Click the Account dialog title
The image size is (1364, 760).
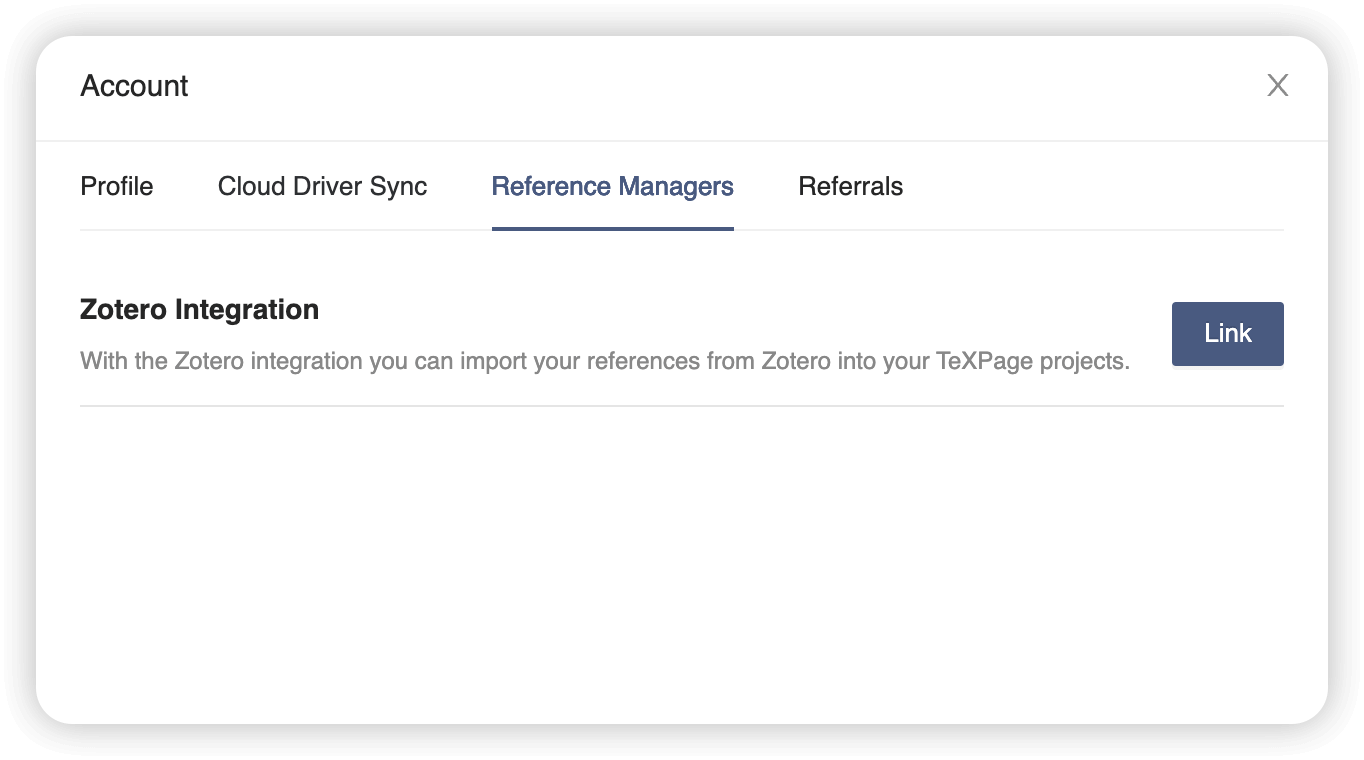pos(134,86)
